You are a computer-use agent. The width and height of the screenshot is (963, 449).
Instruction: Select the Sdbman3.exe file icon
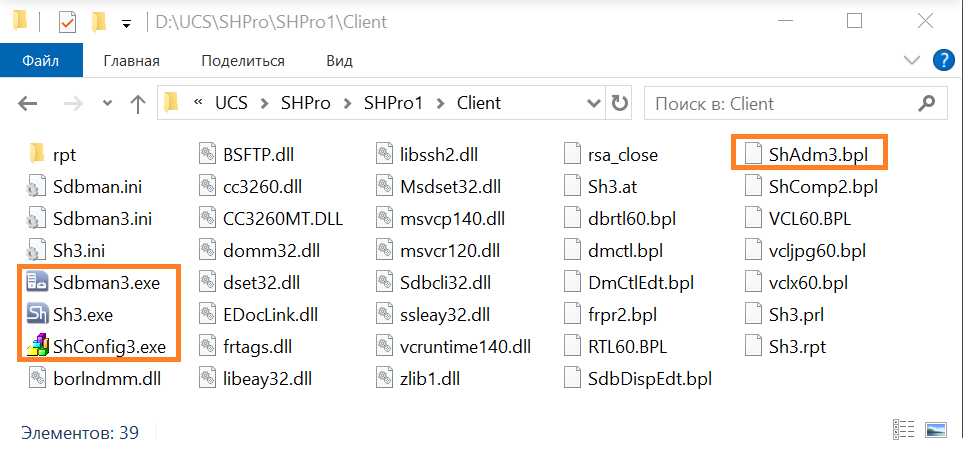click(37, 283)
